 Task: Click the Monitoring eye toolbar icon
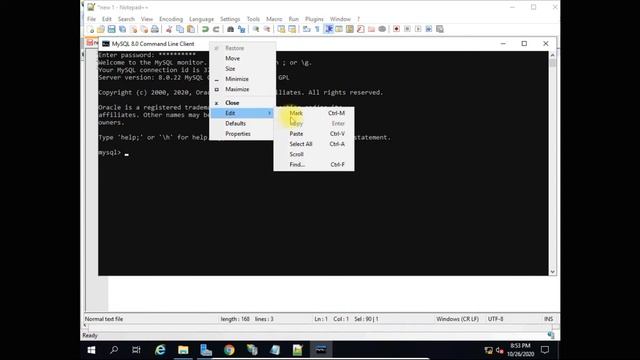coord(382,29)
